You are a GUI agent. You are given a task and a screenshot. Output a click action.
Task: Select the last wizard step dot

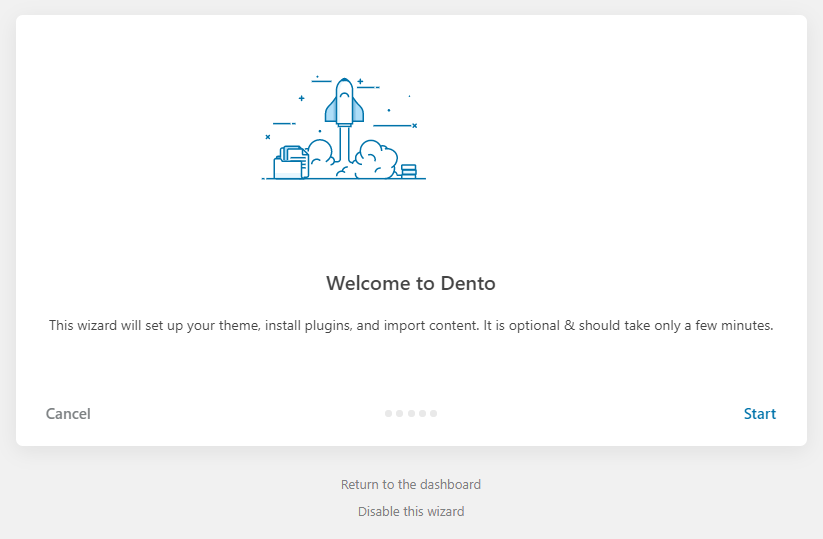coord(433,413)
